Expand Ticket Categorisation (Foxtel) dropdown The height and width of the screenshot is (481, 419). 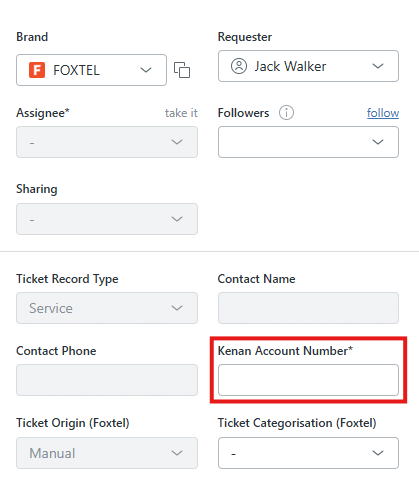pyautogui.click(x=308, y=453)
